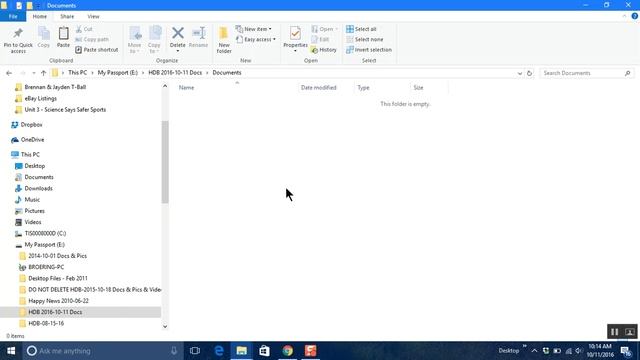Sort by Name column header
This screenshot has width=640, height=360.
(x=187, y=88)
